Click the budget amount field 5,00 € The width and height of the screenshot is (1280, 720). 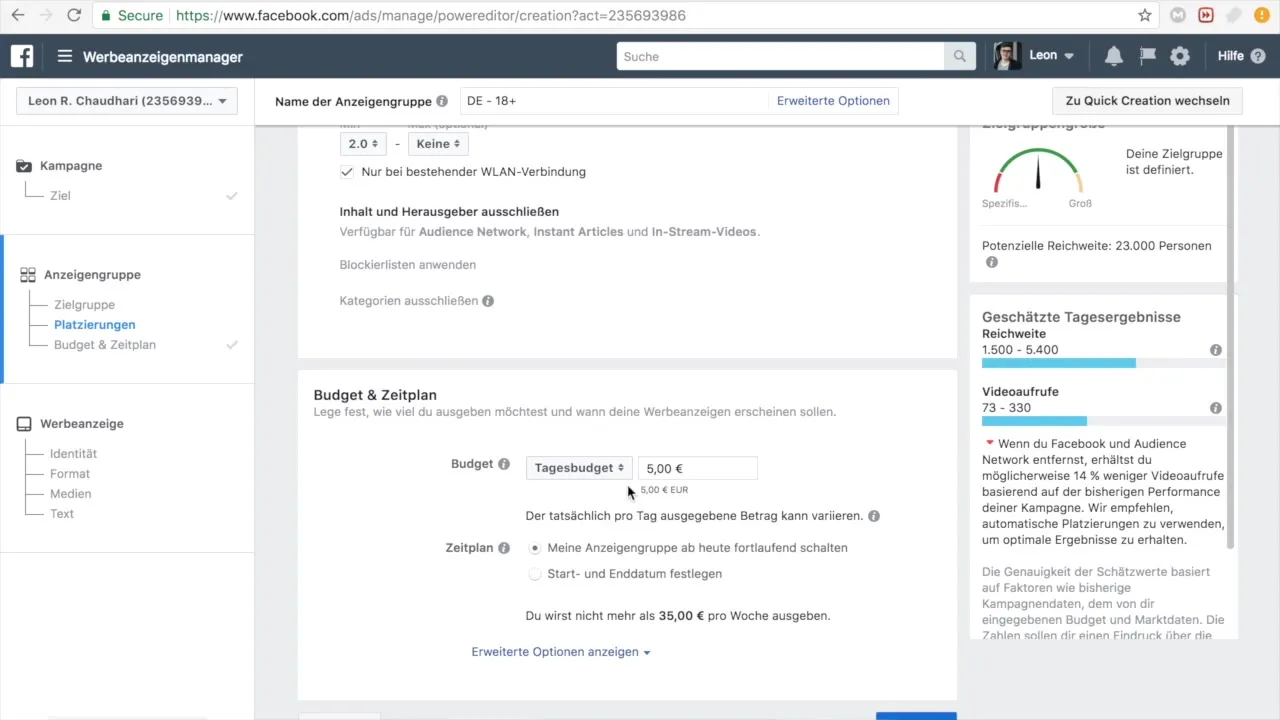point(697,468)
